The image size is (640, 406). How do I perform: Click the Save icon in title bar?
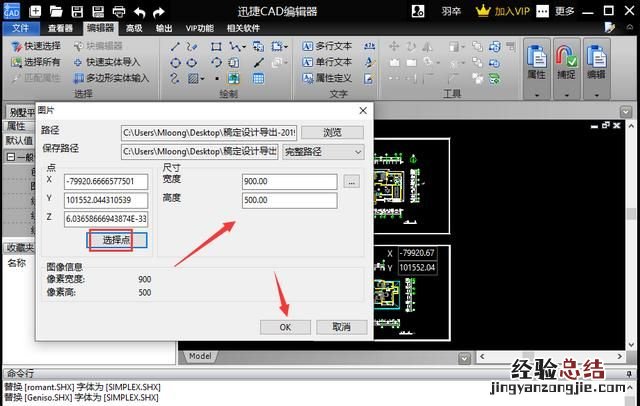[77, 11]
